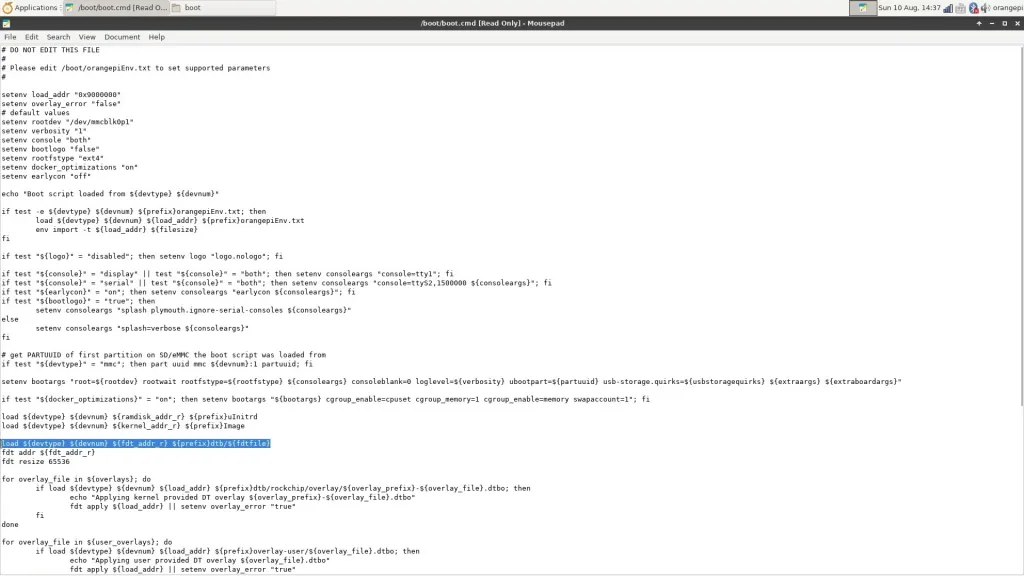Open the View menu
The width and height of the screenshot is (1024, 576).
(x=87, y=37)
